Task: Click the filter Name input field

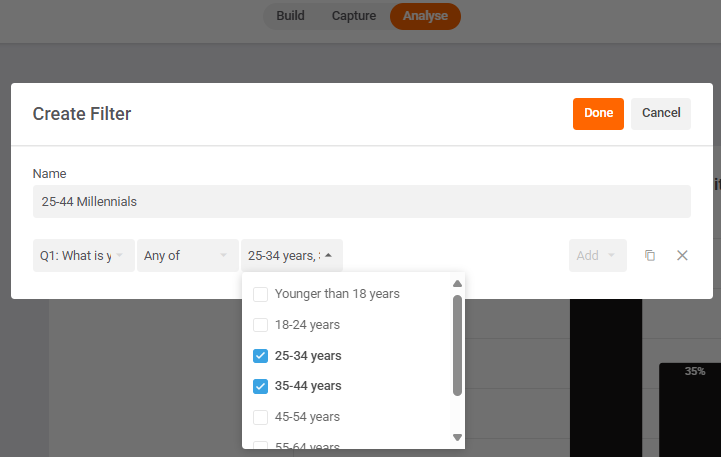Action: [362, 201]
